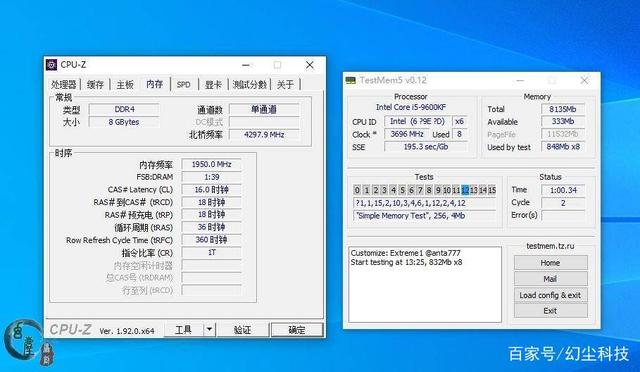The width and height of the screenshot is (640, 372).
Task: Click the Clock value 3696 MHz
Action: tap(407, 134)
